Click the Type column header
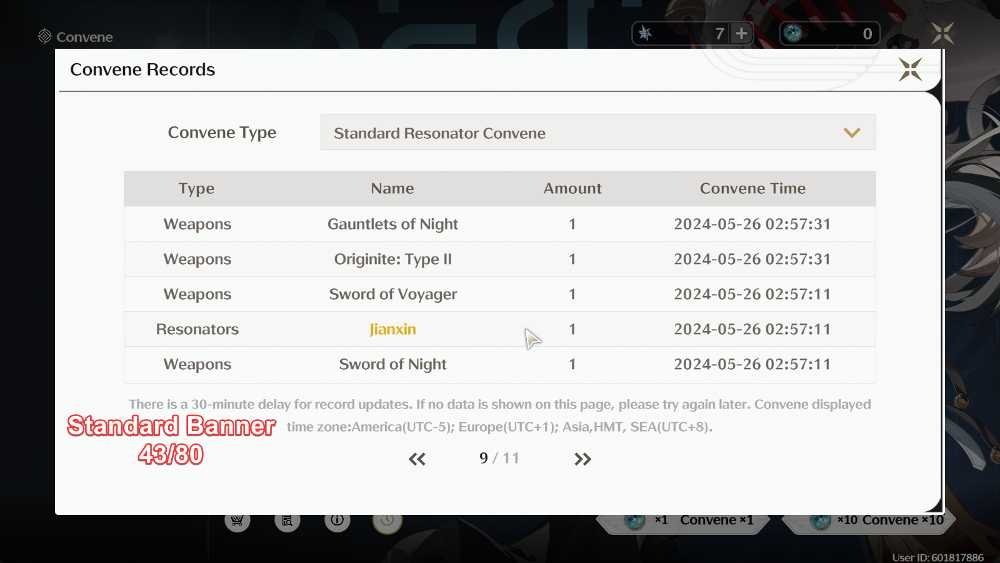The height and width of the screenshot is (563, 1000). (196, 188)
